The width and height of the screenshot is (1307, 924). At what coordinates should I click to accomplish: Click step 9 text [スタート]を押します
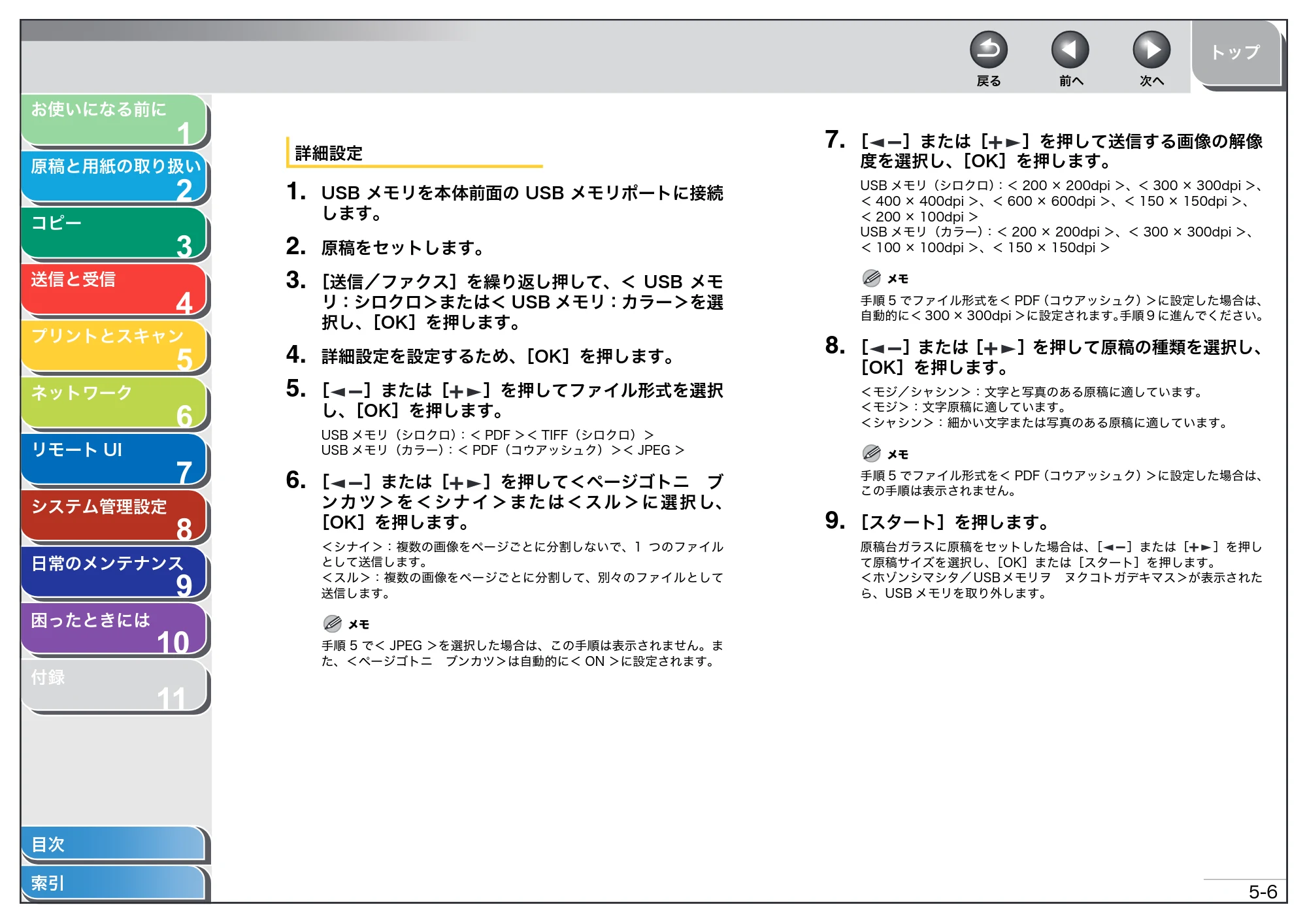click(x=955, y=522)
